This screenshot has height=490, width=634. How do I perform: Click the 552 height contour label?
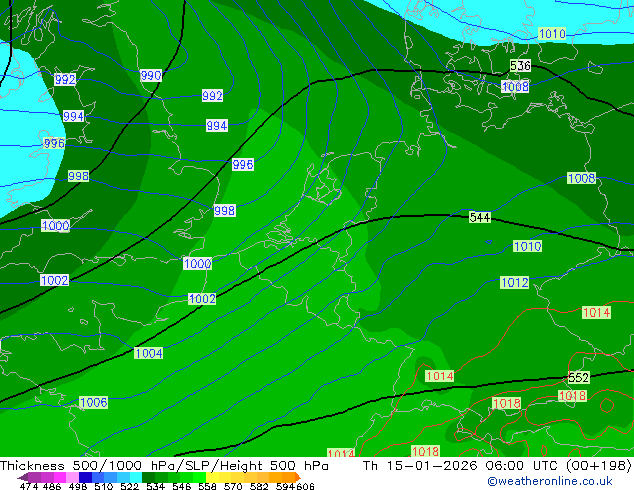pyautogui.click(x=579, y=378)
